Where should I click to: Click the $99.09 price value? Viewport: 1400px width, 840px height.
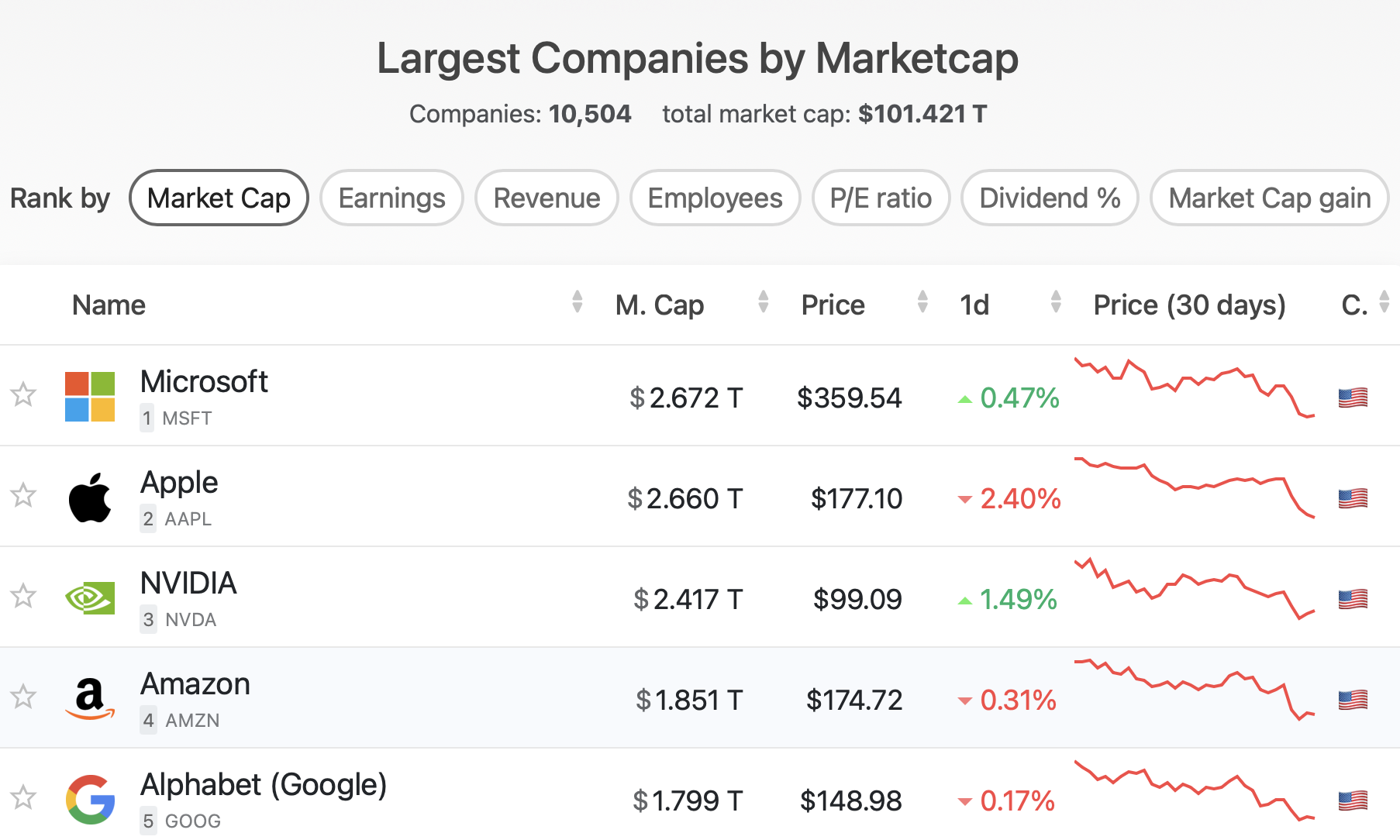point(857,599)
